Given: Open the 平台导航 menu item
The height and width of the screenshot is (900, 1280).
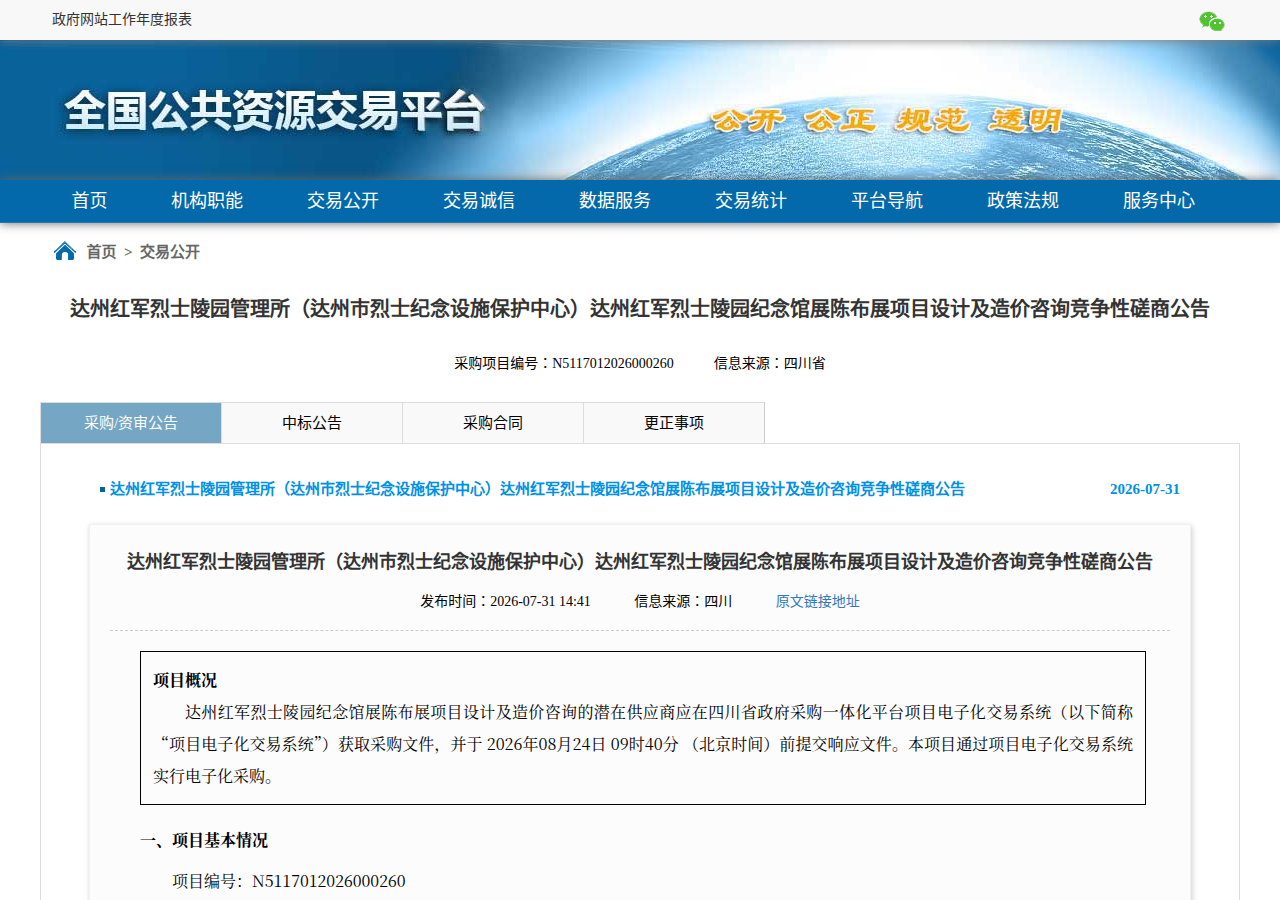Looking at the screenshot, I should click(x=887, y=200).
